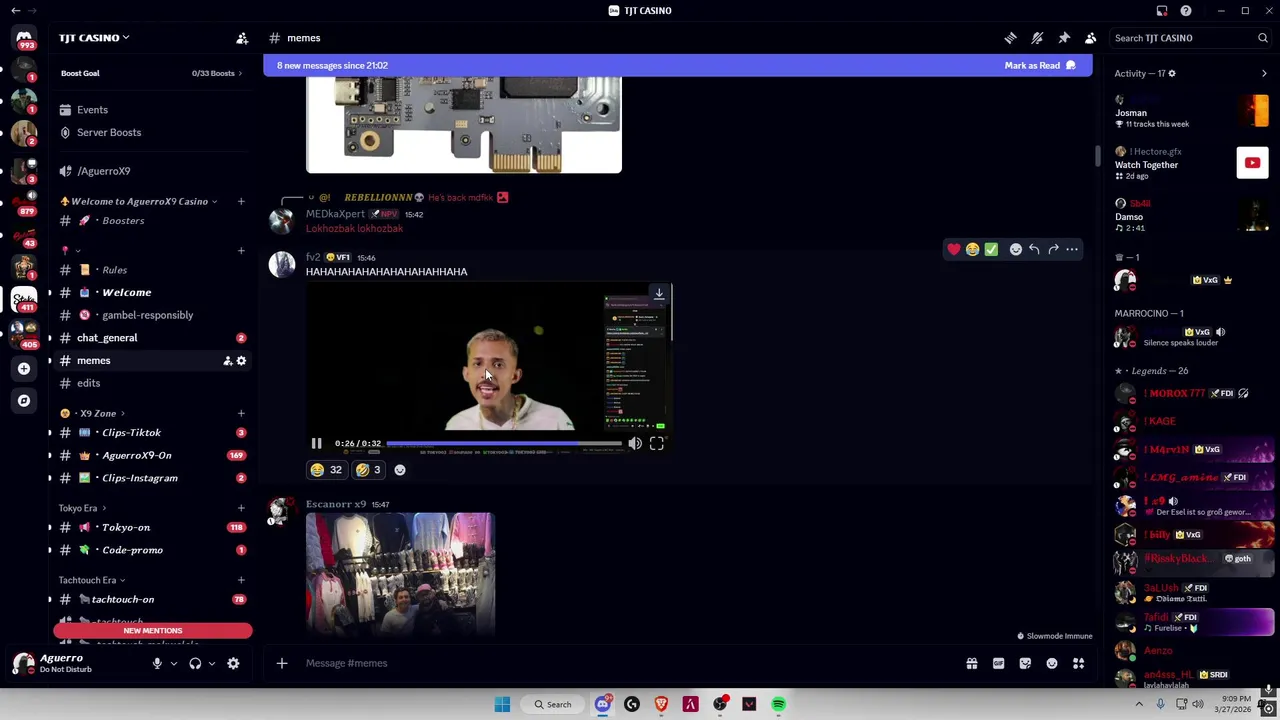Screen dimensions: 1280x720
Task: Expand Activity panel with right chevron
Action: (x=1264, y=73)
